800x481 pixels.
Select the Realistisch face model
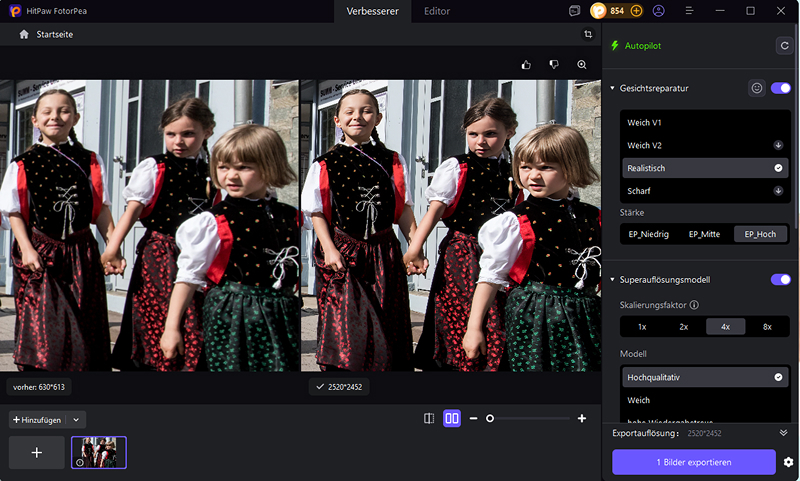tap(705, 168)
